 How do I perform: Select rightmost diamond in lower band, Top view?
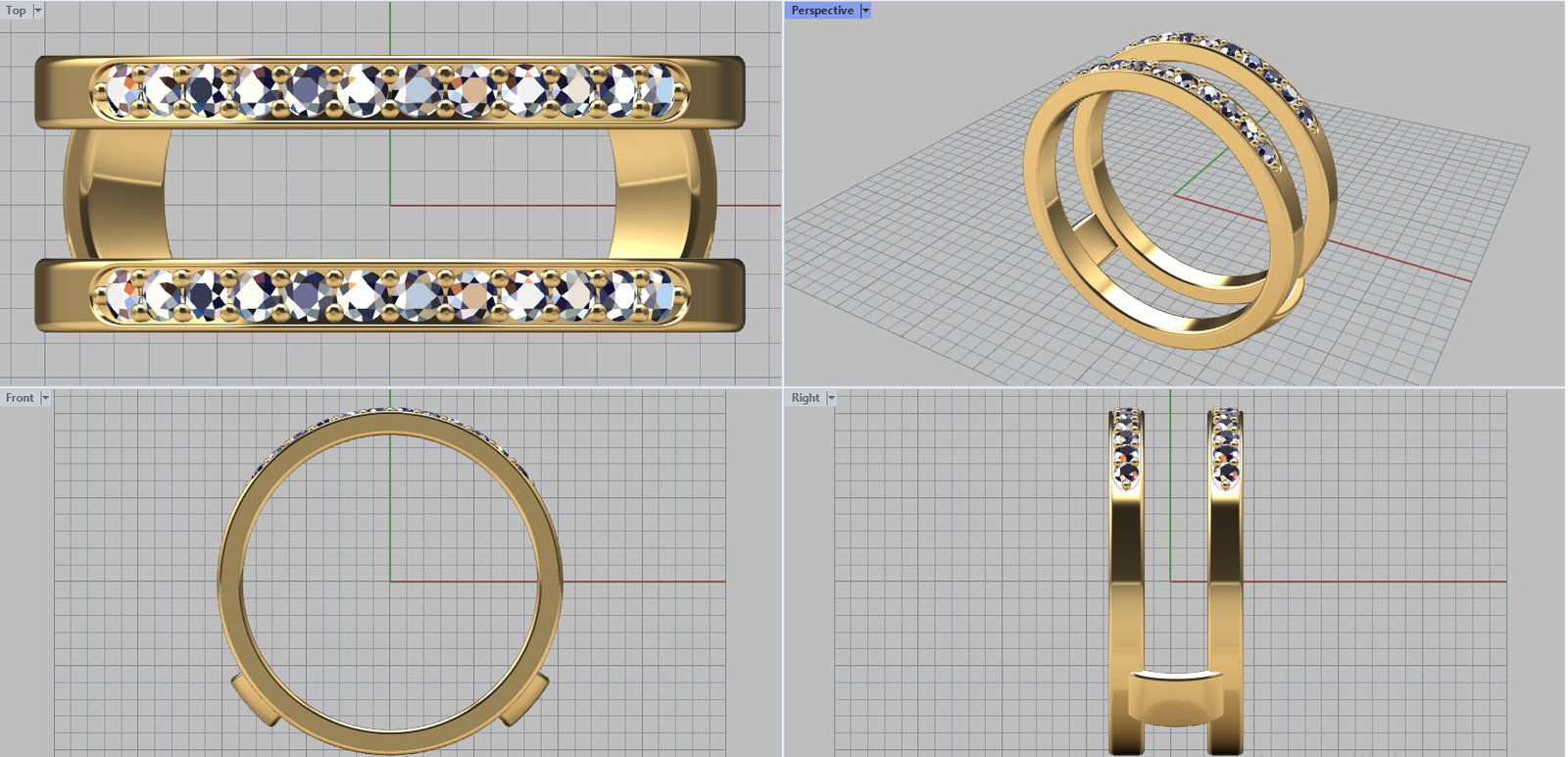659,295
